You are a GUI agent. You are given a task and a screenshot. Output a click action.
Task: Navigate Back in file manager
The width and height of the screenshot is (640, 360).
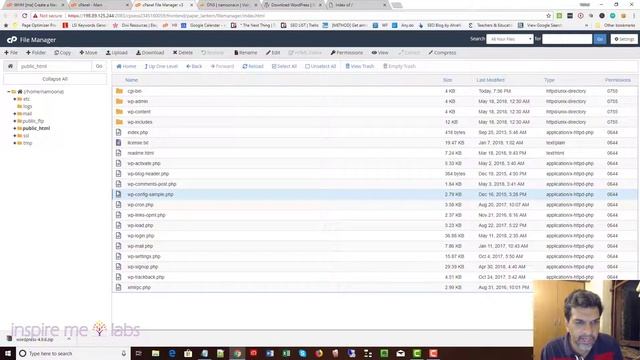tap(194, 66)
